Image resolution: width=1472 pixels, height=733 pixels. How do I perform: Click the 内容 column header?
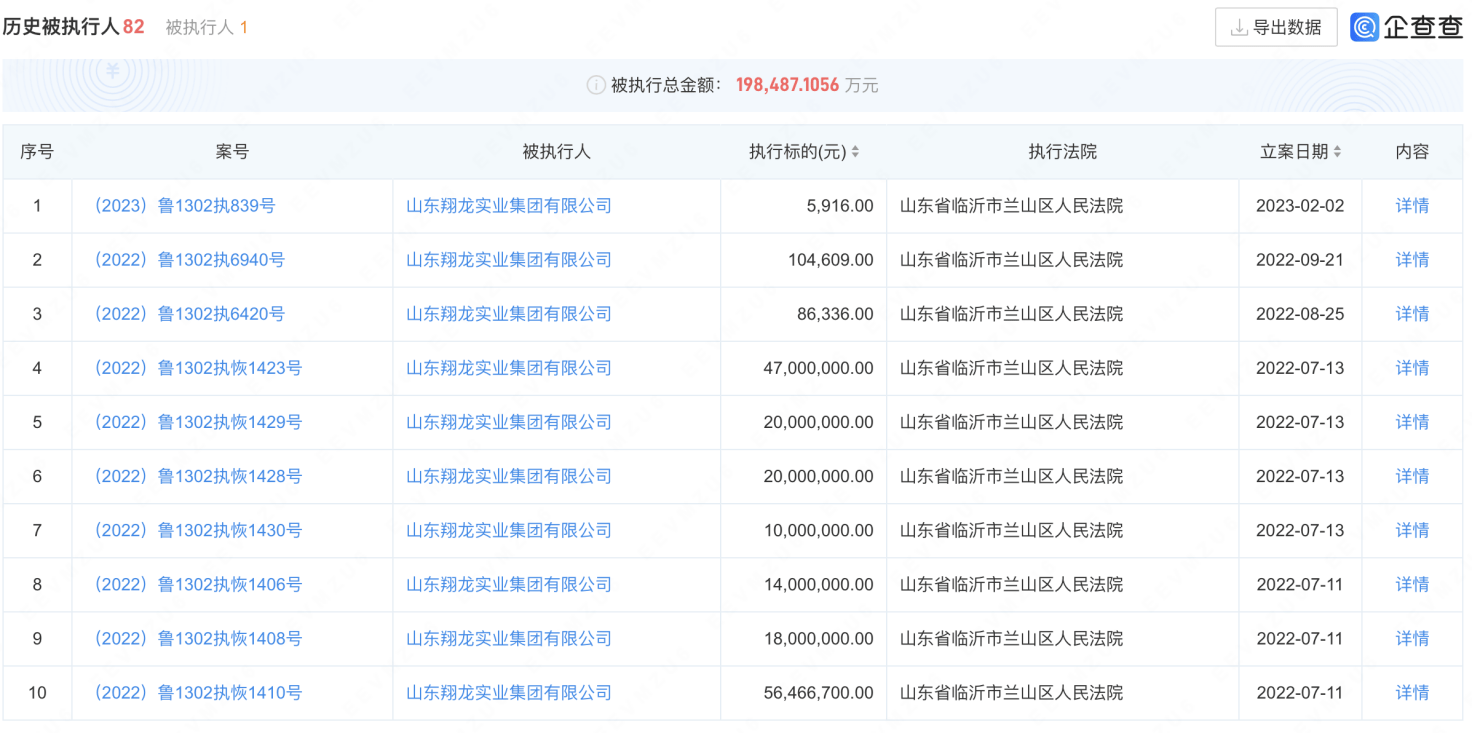pos(1412,152)
